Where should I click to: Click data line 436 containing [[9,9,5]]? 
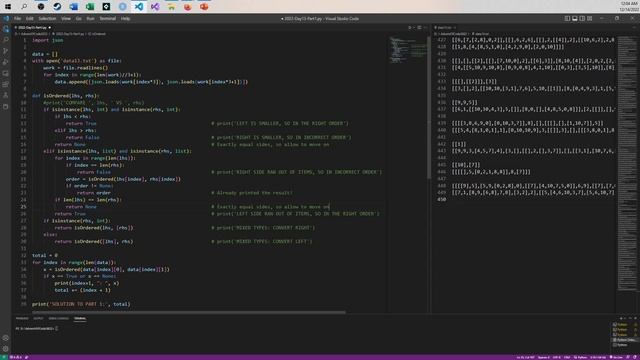pyautogui.click(x=464, y=102)
